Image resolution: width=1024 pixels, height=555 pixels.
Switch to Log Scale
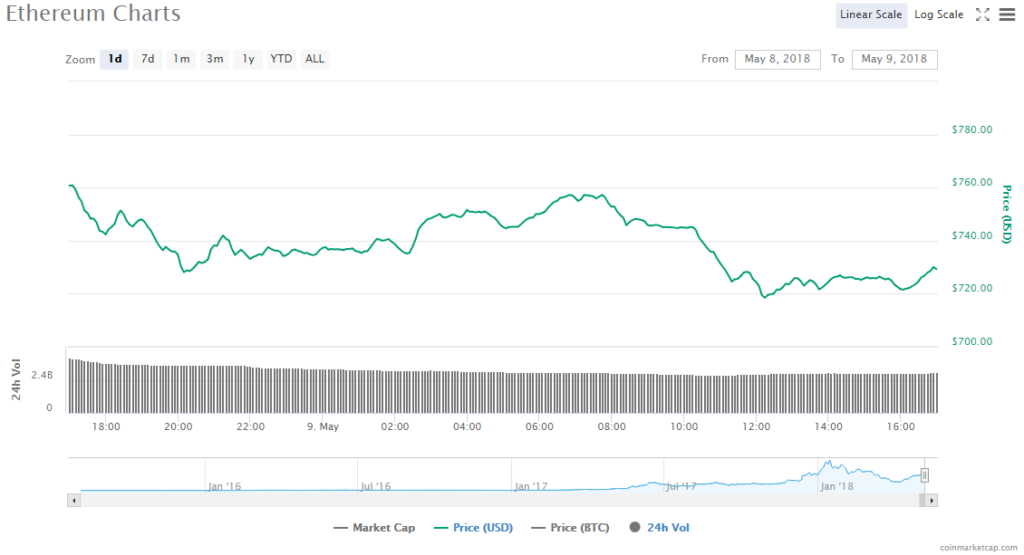coord(938,15)
